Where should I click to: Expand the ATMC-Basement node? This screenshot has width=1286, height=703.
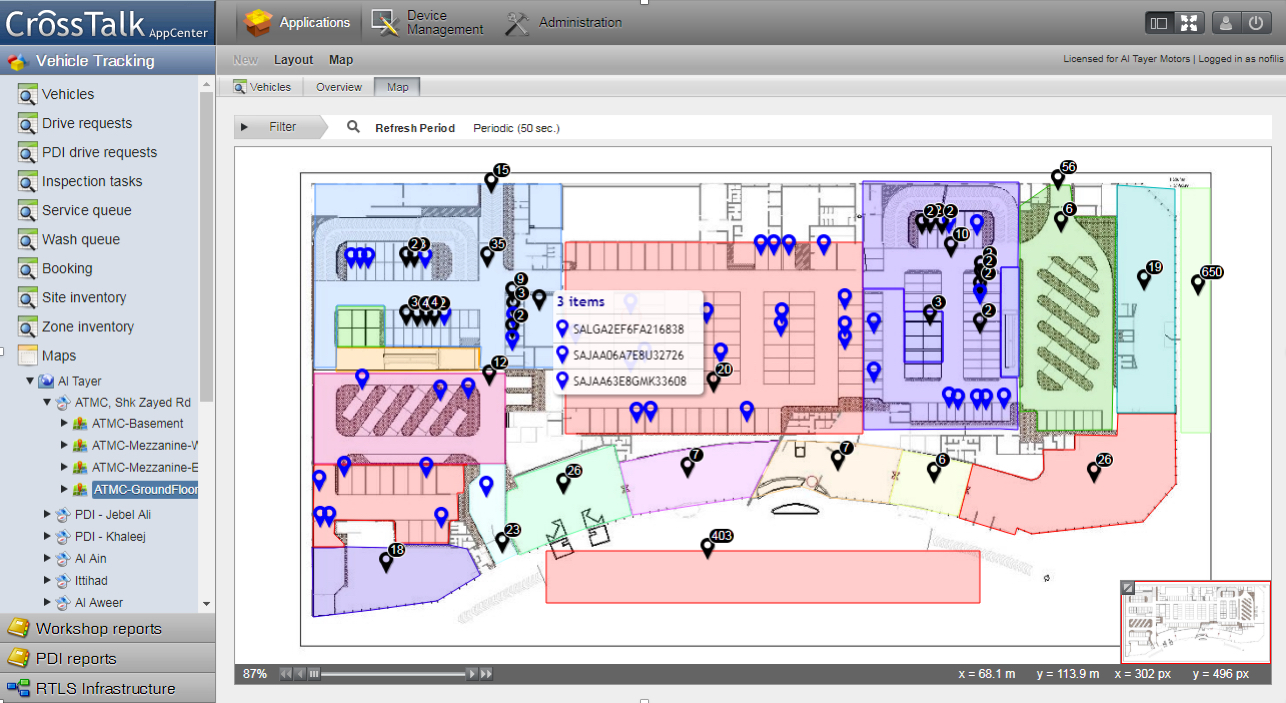click(x=64, y=423)
